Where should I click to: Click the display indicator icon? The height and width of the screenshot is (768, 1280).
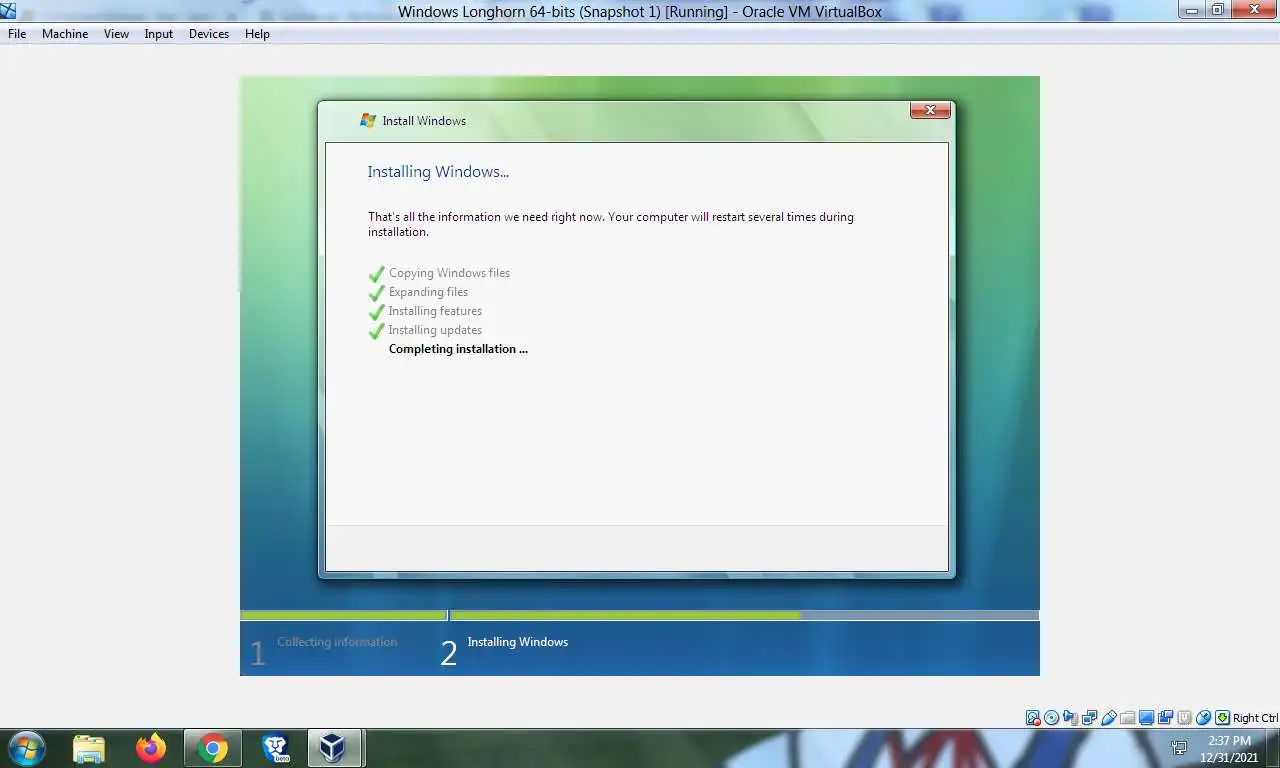[x=1146, y=717]
